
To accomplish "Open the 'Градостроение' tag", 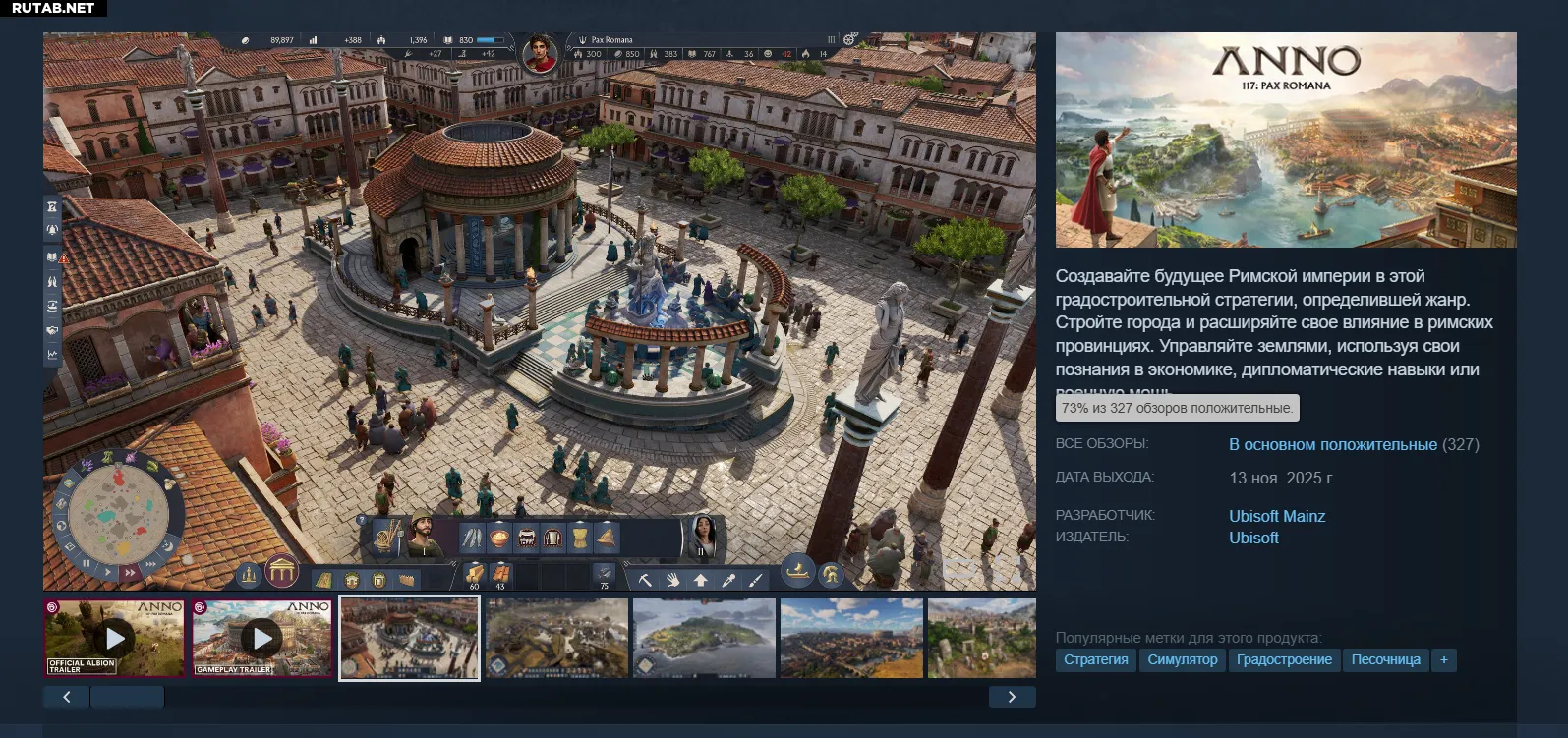I will 1284,659.
